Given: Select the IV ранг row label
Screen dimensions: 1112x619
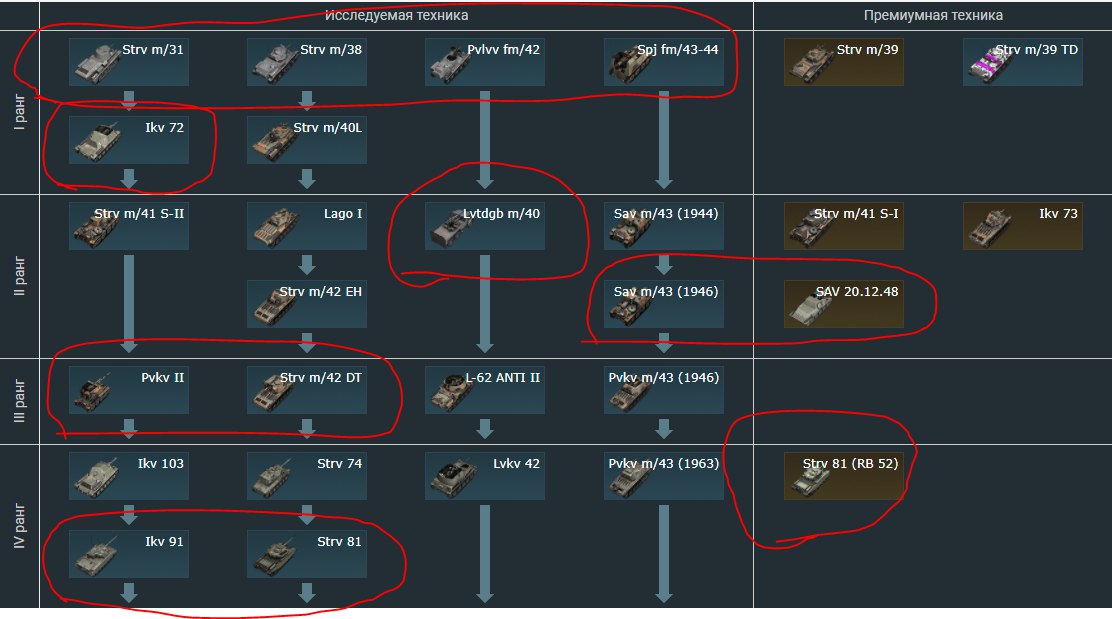Looking at the screenshot, I should tap(19, 526).
